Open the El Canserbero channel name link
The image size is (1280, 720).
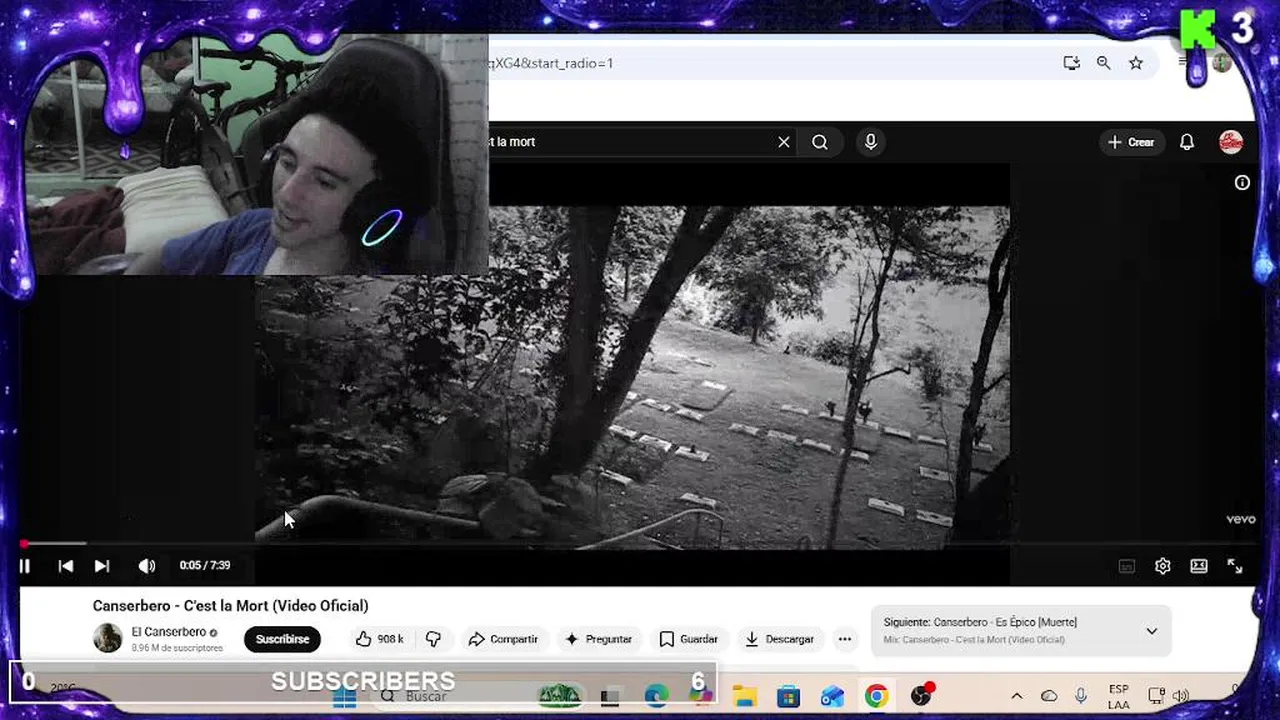pos(169,632)
